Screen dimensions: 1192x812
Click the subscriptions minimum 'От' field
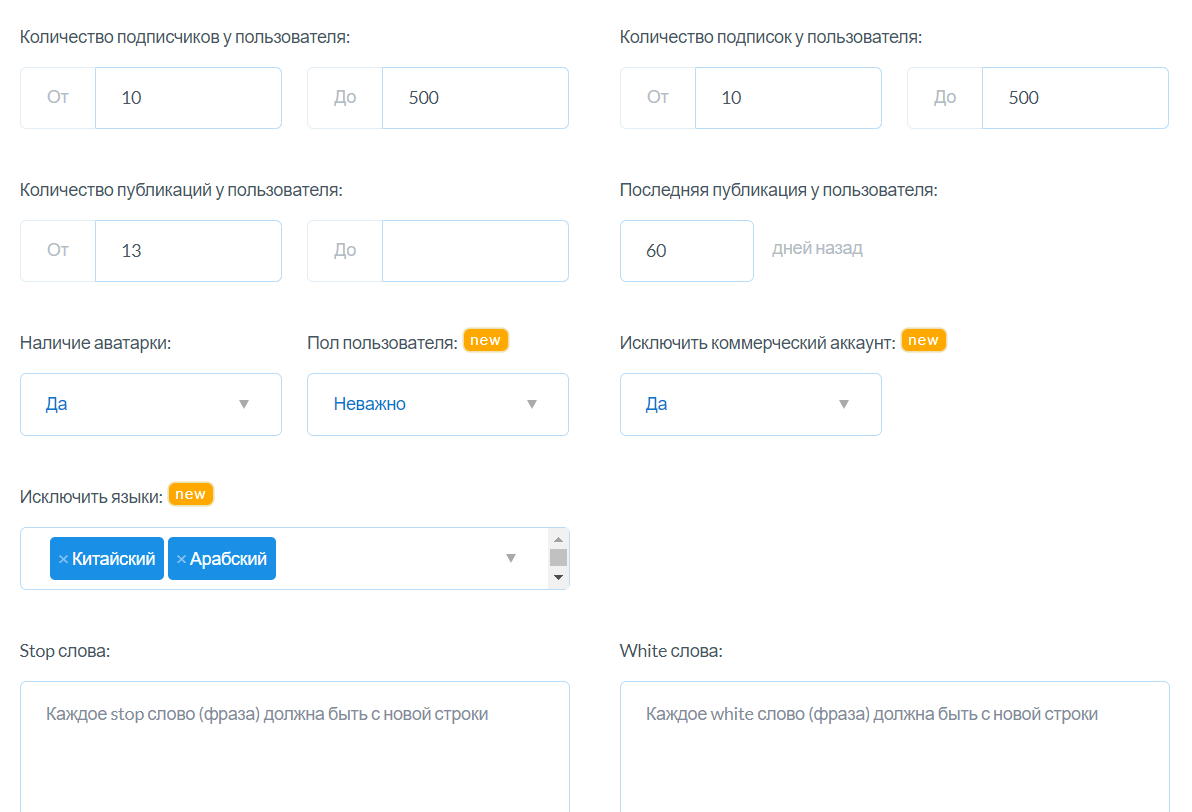point(787,98)
